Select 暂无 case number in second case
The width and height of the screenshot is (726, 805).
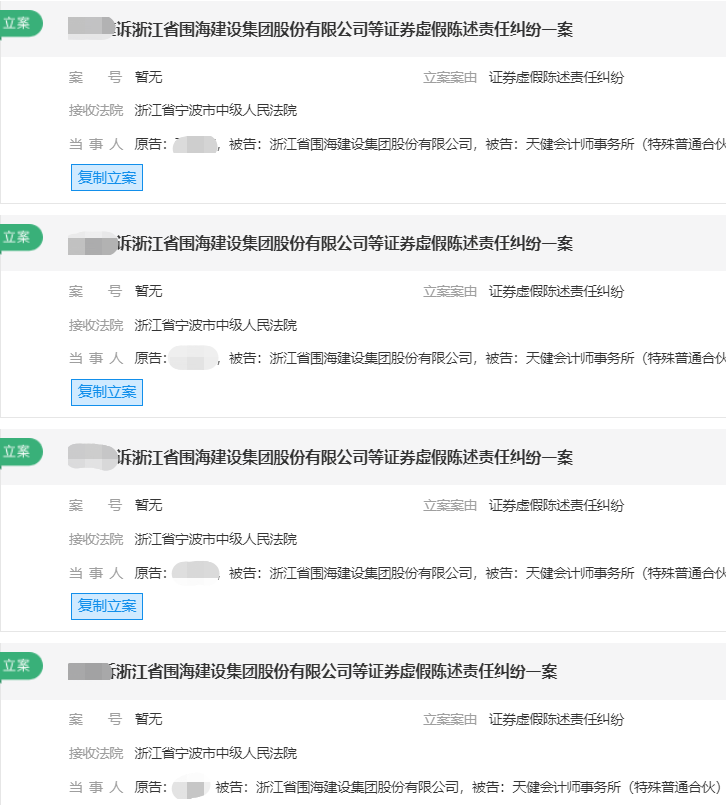[x=148, y=292]
